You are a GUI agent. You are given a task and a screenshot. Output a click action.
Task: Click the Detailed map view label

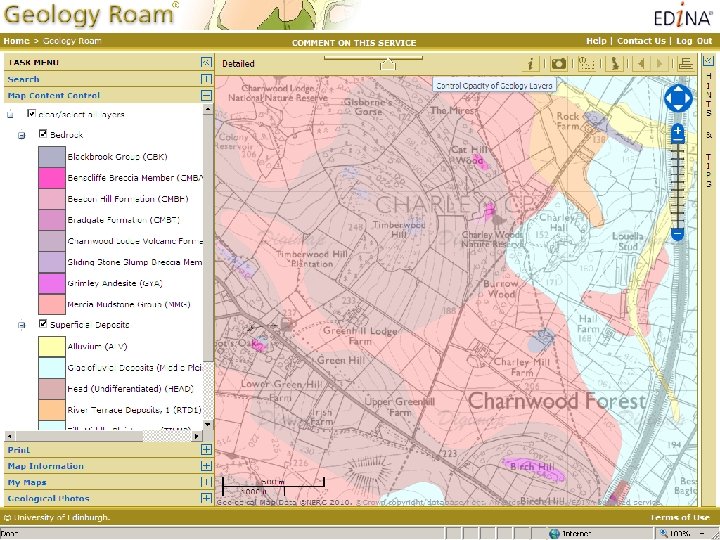238,64
